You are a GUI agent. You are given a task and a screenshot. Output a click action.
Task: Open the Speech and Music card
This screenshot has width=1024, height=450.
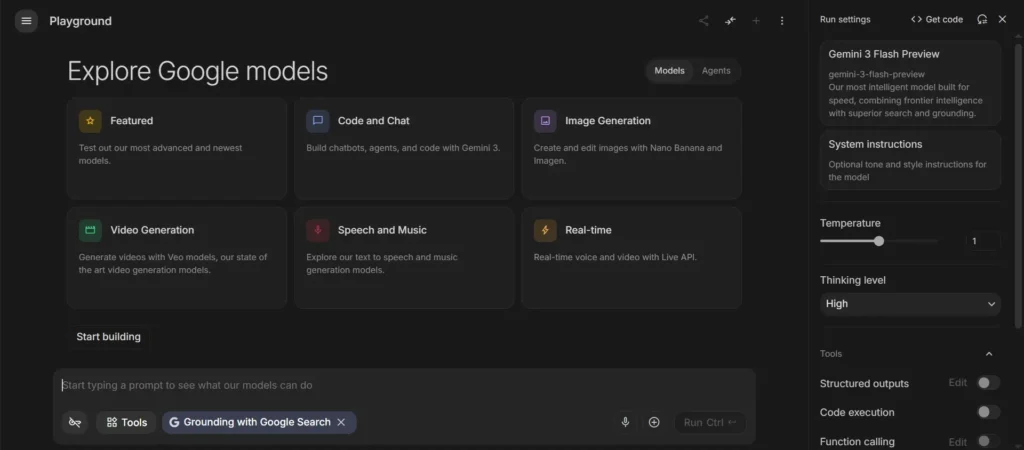[404, 257]
